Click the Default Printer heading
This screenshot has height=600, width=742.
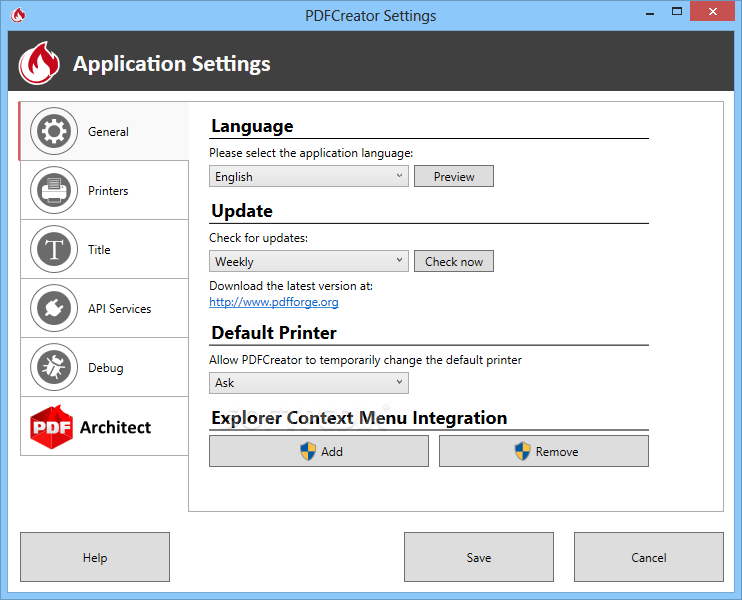pos(274,333)
